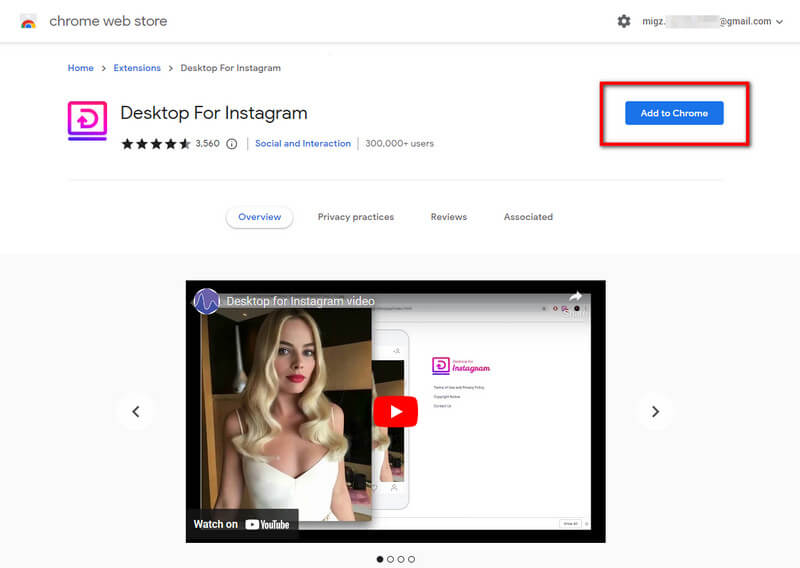The height and width of the screenshot is (568, 800).
Task: Select the Overview tab
Action: coord(259,217)
